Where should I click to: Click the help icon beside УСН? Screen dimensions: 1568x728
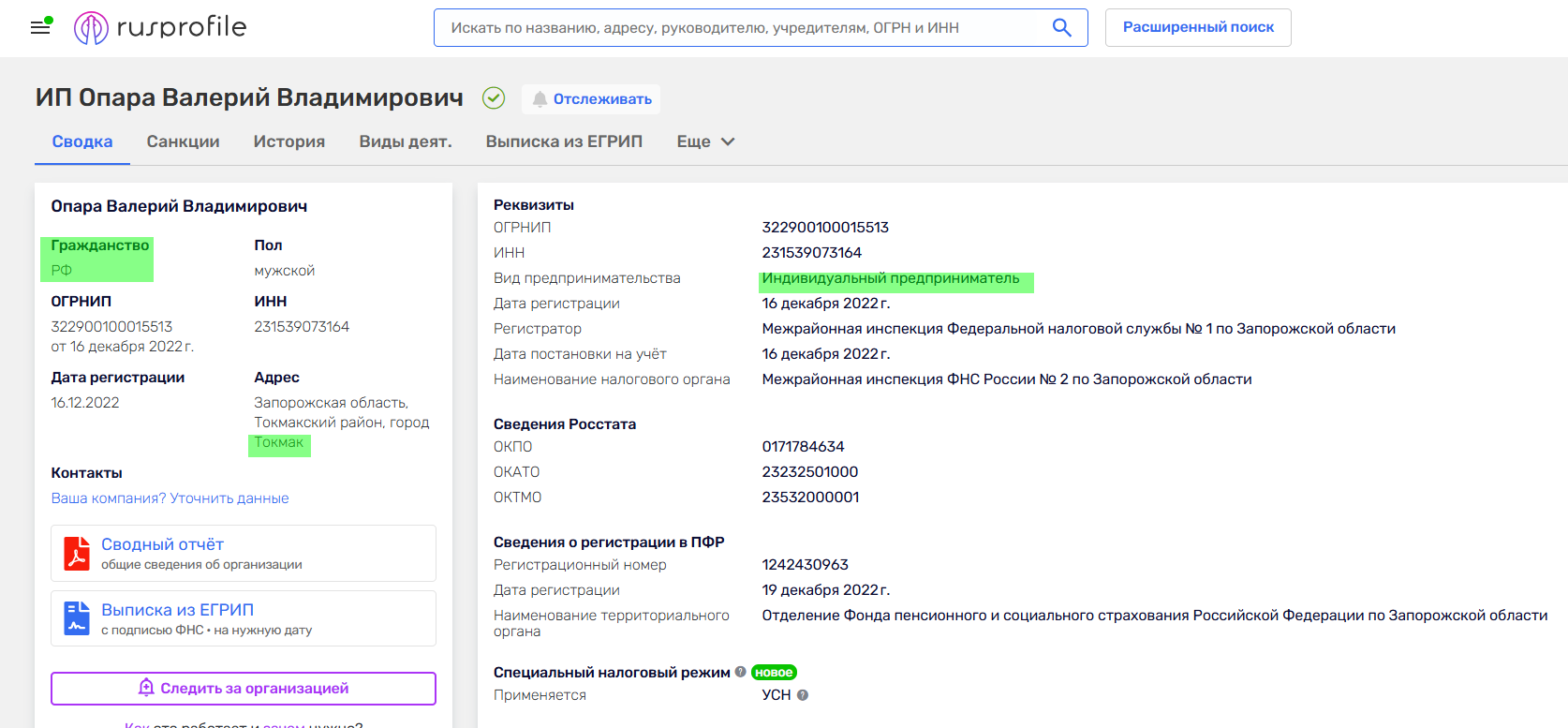tap(803, 695)
